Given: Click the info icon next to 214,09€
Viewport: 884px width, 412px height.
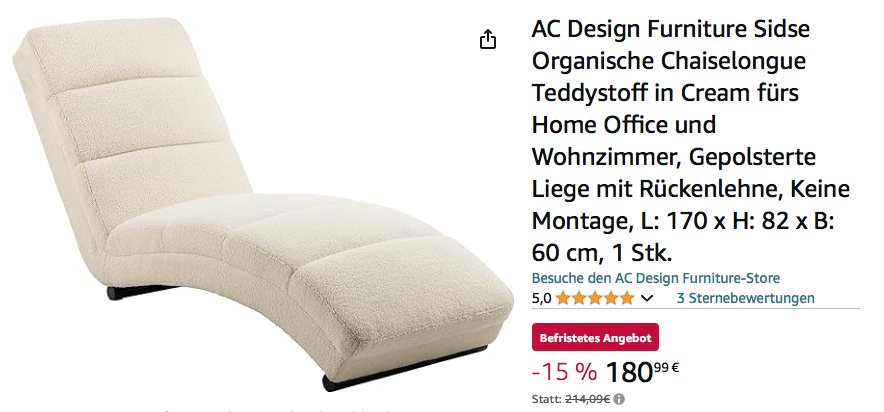Looking at the screenshot, I should pyautogui.click(x=619, y=399).
